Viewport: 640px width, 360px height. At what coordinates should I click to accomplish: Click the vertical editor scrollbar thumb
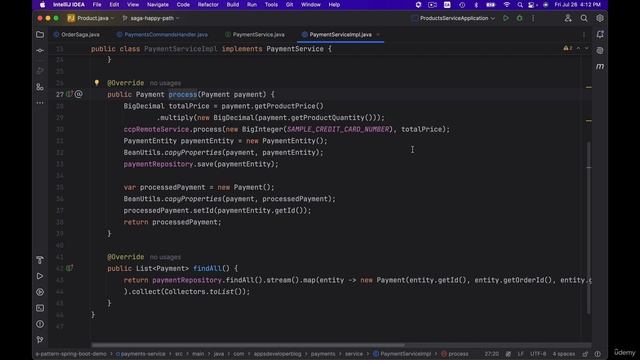click(x=589, y=227)
